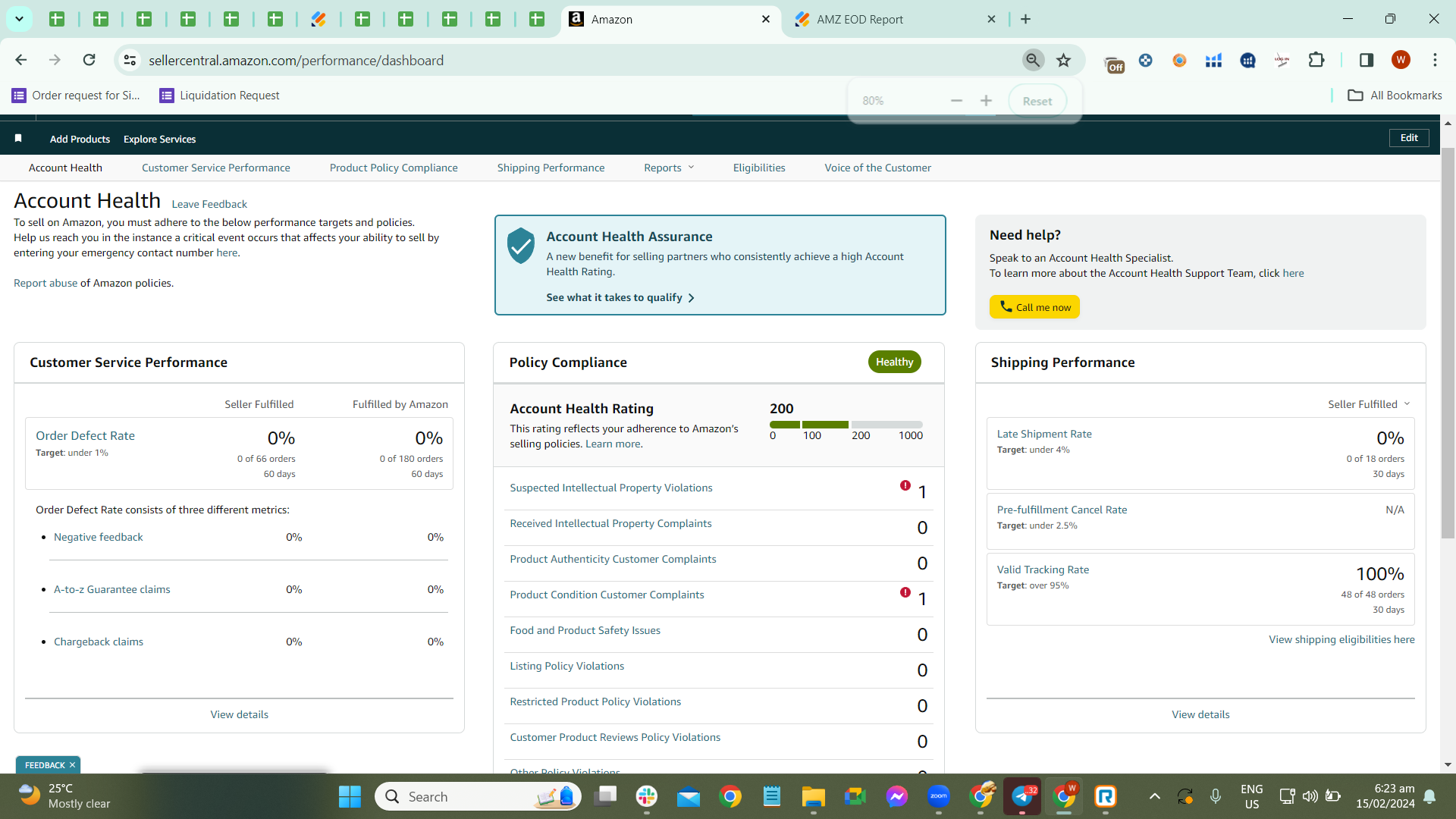The height and width of the screenshot is (819, 1456).
Task: Click the Call me now button
Action: click(1034, 307)
